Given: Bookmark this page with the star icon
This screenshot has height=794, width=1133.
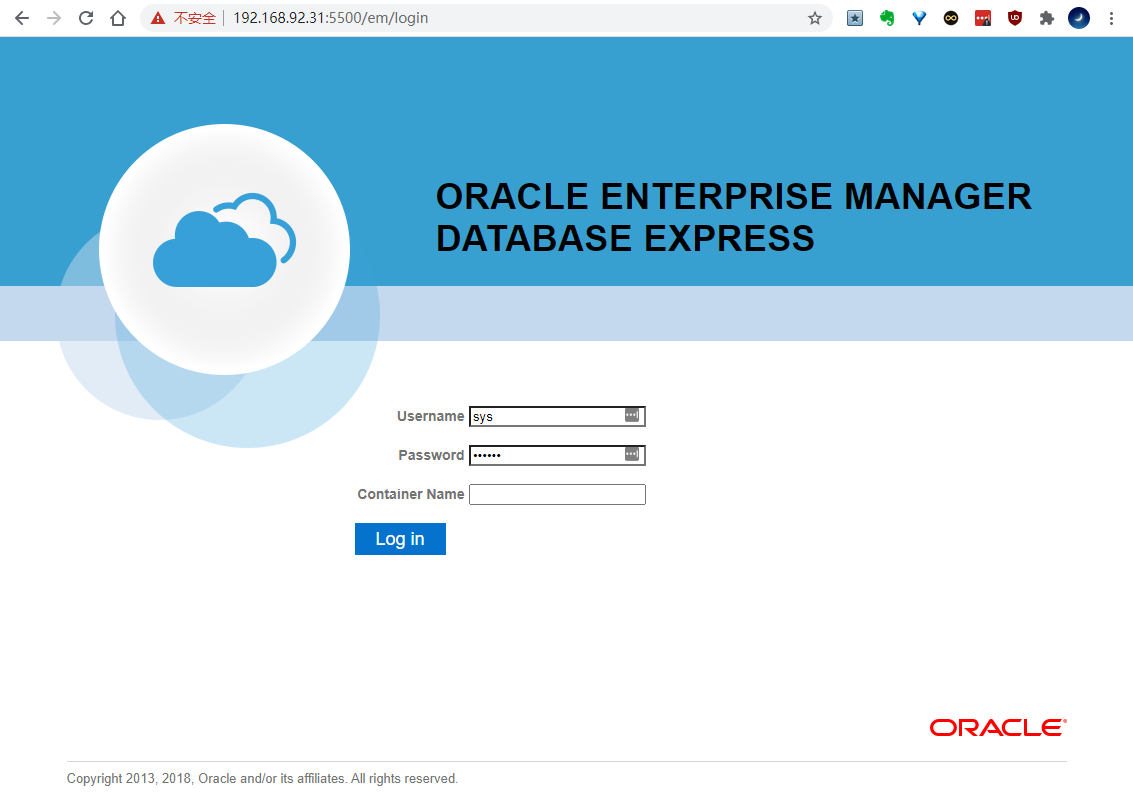Looking at the screenshot, I should (815, 18).
